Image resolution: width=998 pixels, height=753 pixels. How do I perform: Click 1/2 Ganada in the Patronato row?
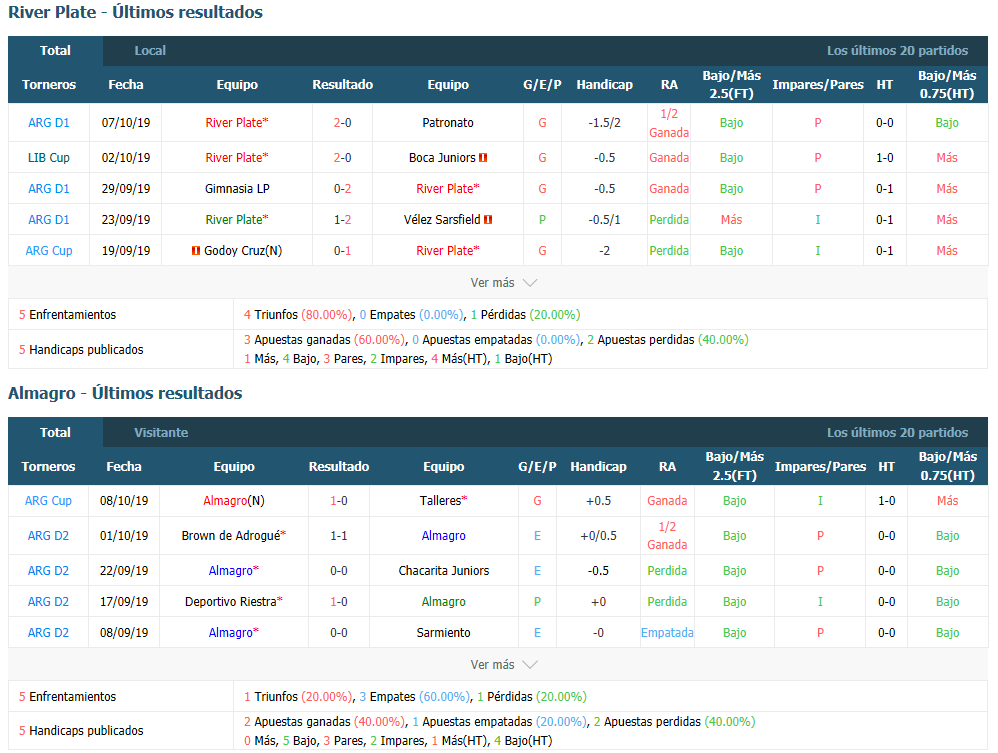coord(669,123)
